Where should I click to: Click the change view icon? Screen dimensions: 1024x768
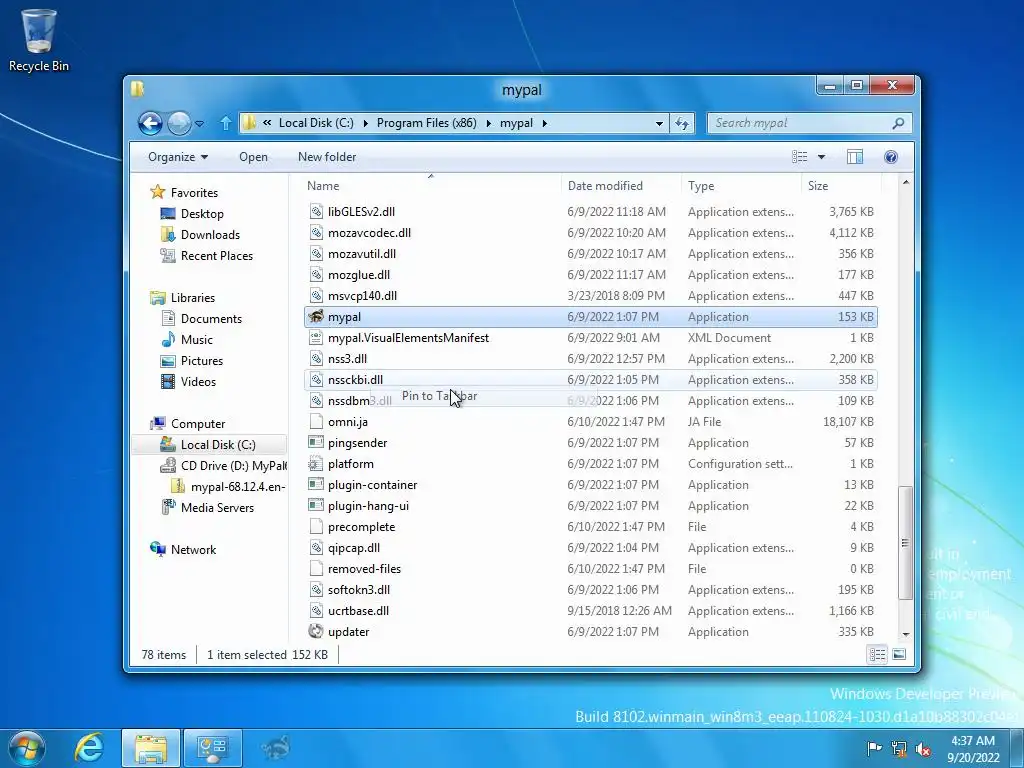pyautogui.click(x=799, y=157)
